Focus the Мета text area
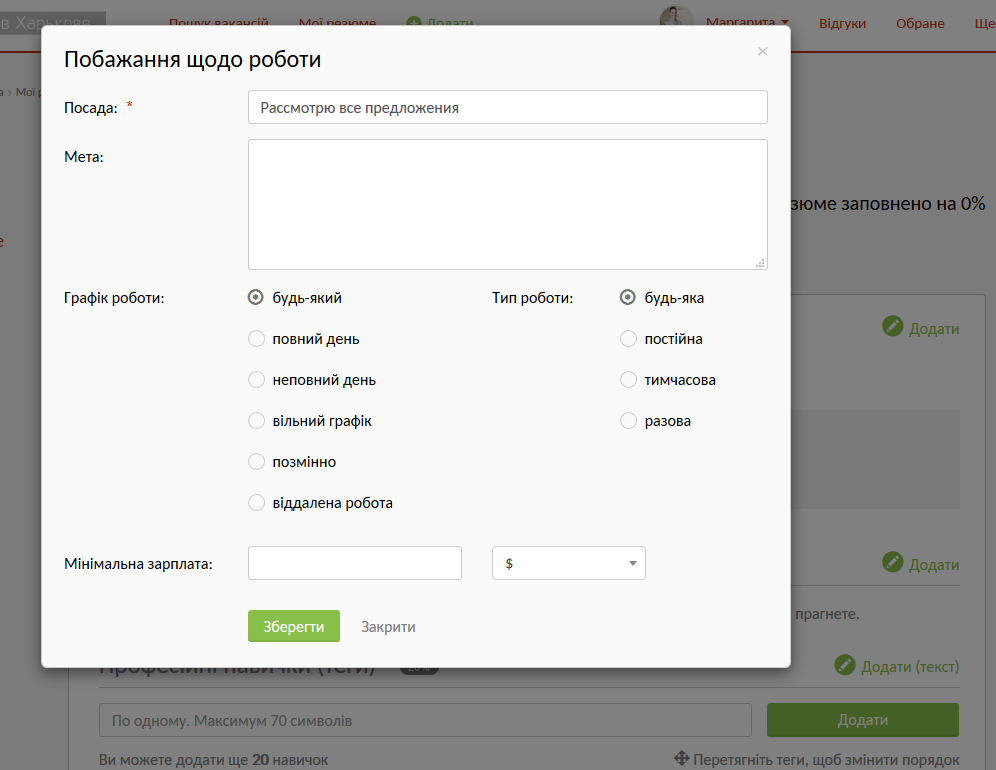The height and width of the screenshot is (770, 996). pyautogui.click(x=507, y=204)
